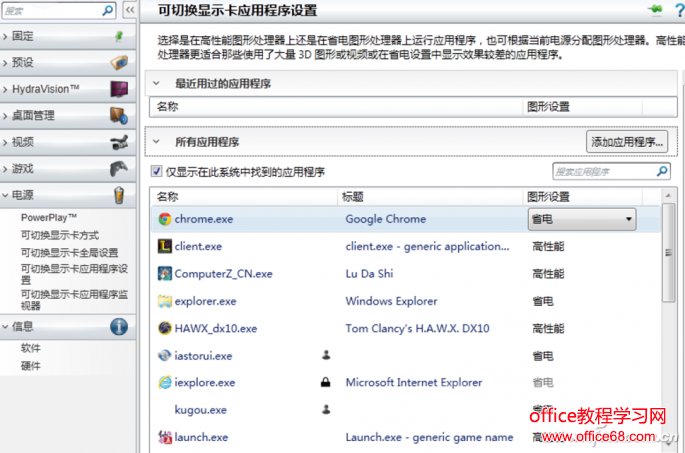Open the PowerPlay page
Screen dimensions: 685x453
(49, 218)
